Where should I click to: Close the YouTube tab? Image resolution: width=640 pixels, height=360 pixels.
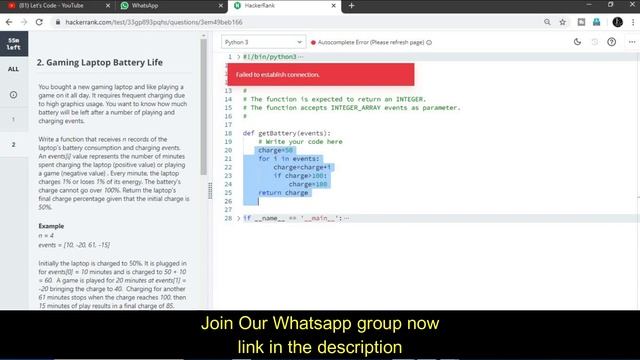pyautogui.click(x=108, y=6)
